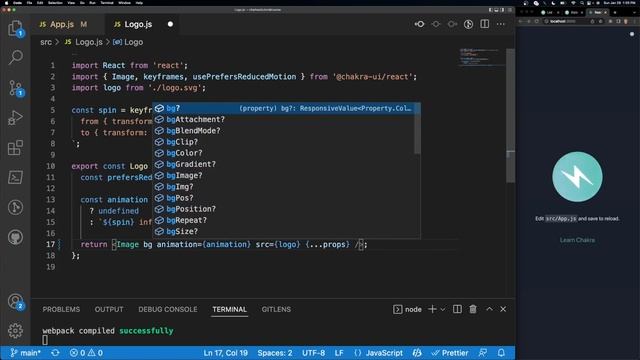Click the src breadcrumb
The width and height of the screenshot is (640, 360).
click(x=46, y=42)
